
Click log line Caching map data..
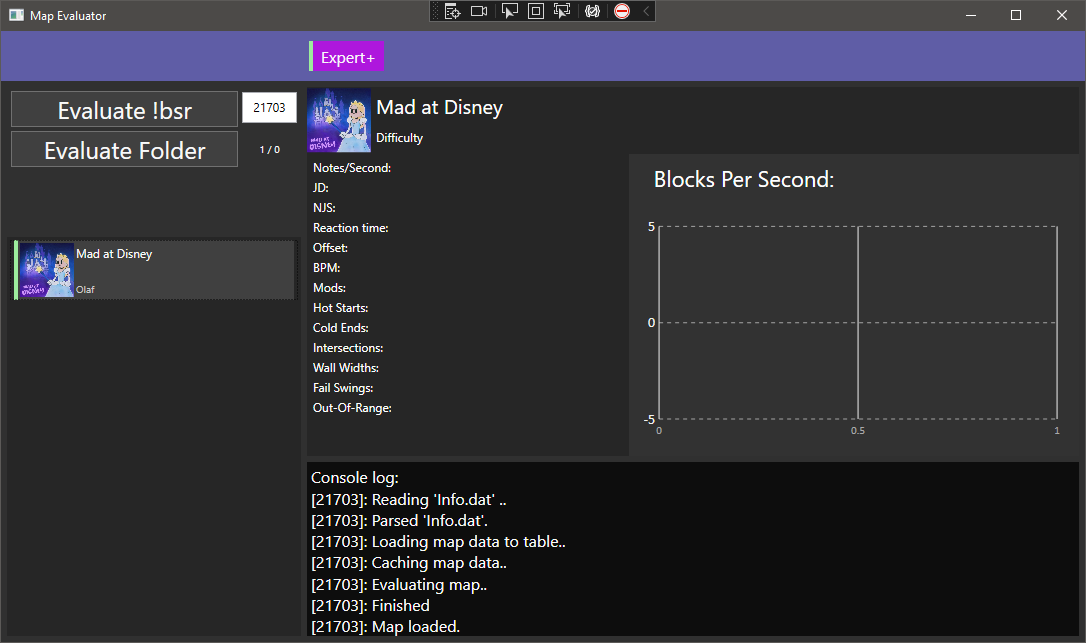(409, 563)
